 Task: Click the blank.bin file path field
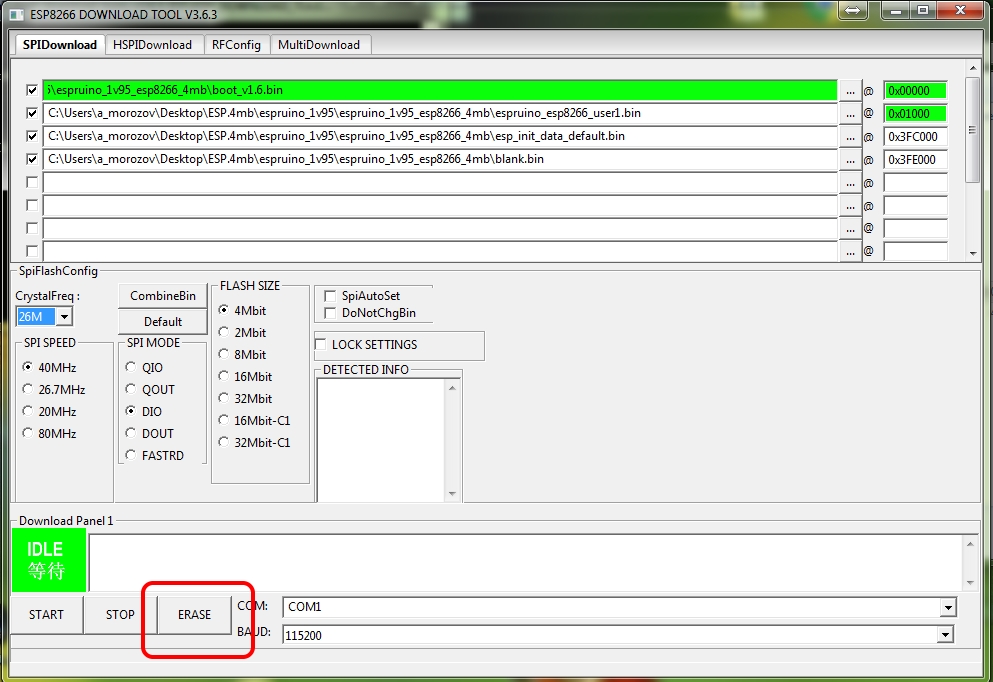coord(440,159)
